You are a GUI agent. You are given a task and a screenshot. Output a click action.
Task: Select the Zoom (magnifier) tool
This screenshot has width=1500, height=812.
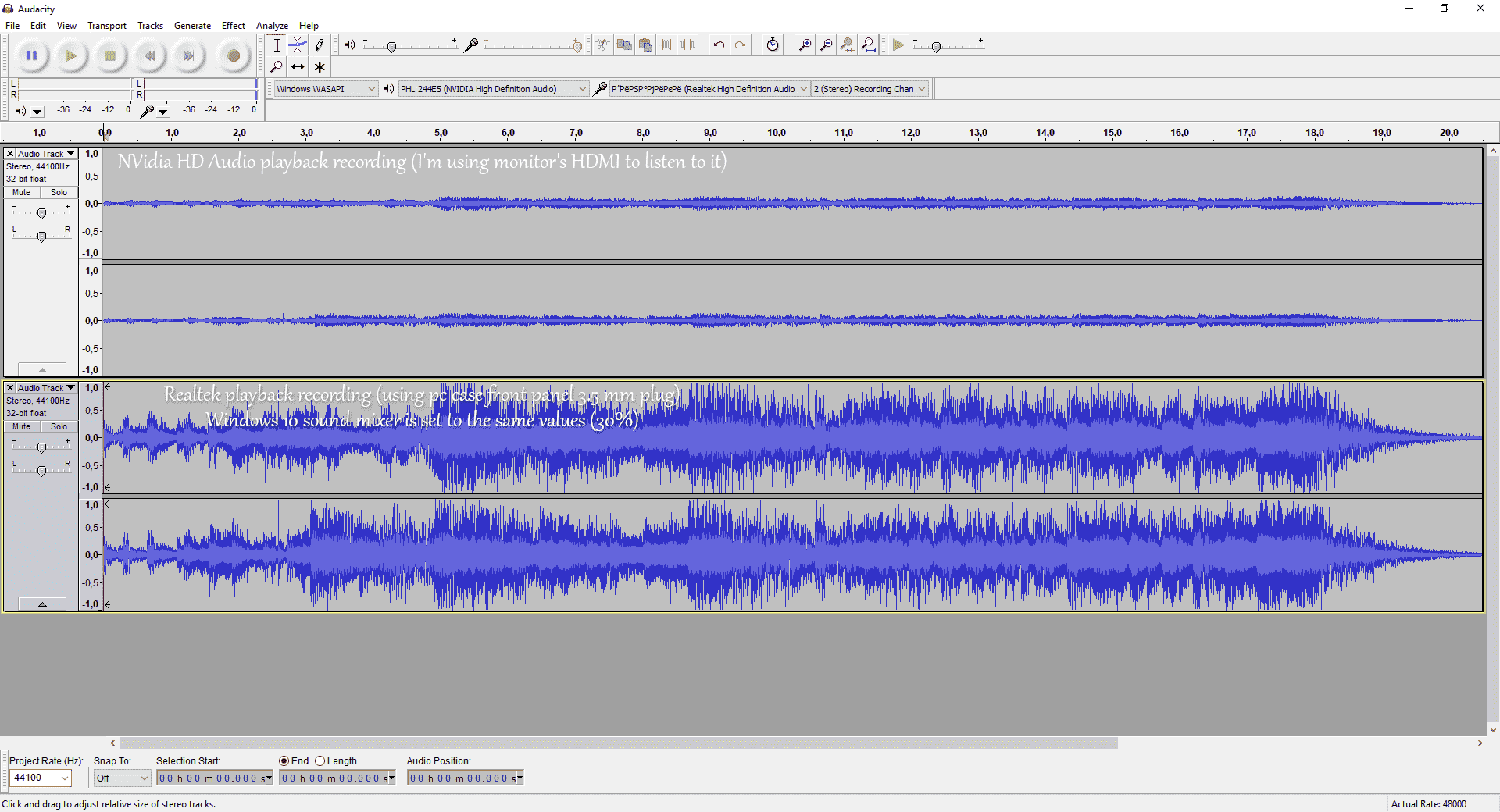277,67
